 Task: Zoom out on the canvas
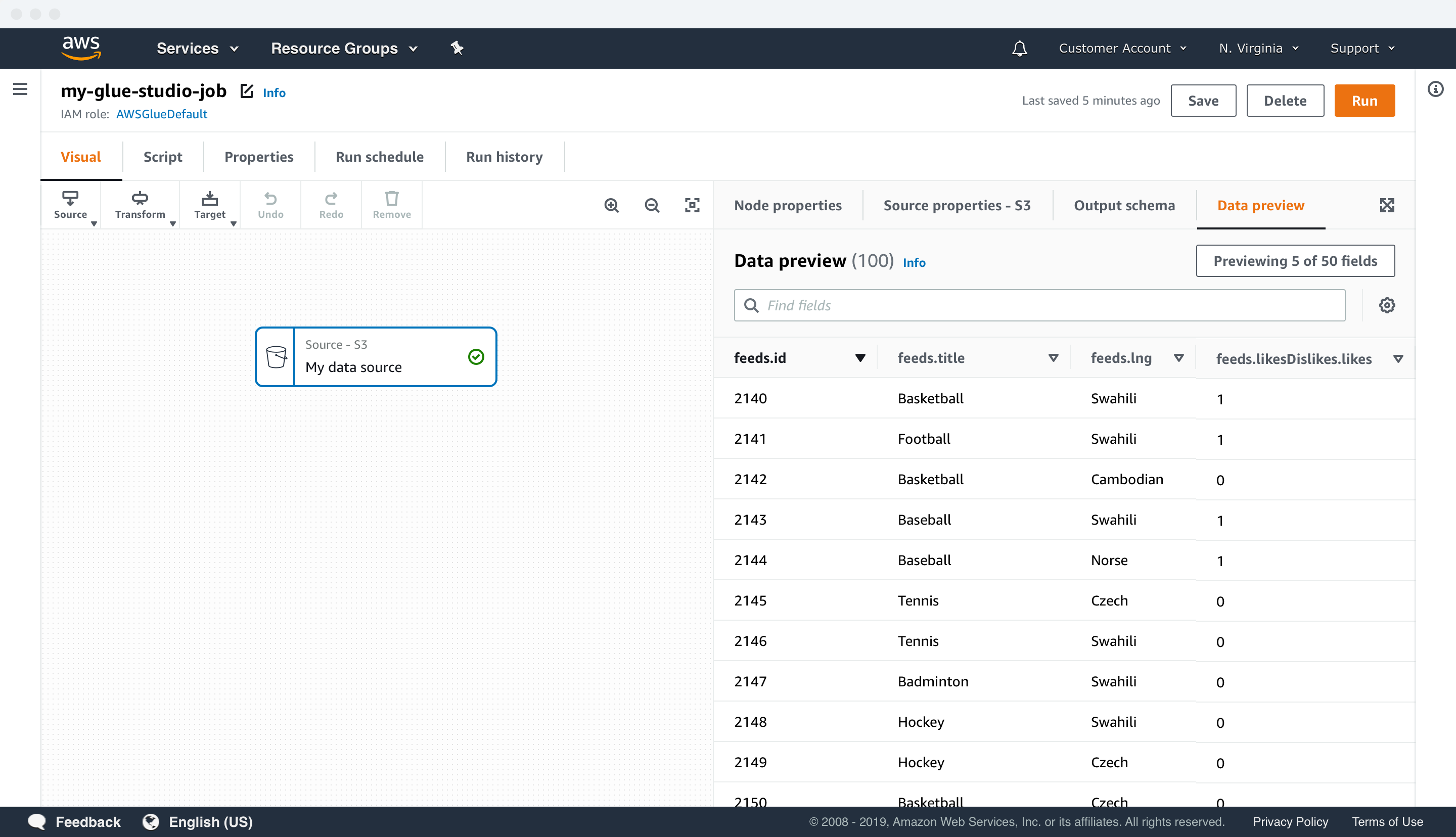click(x=652, y=205)
